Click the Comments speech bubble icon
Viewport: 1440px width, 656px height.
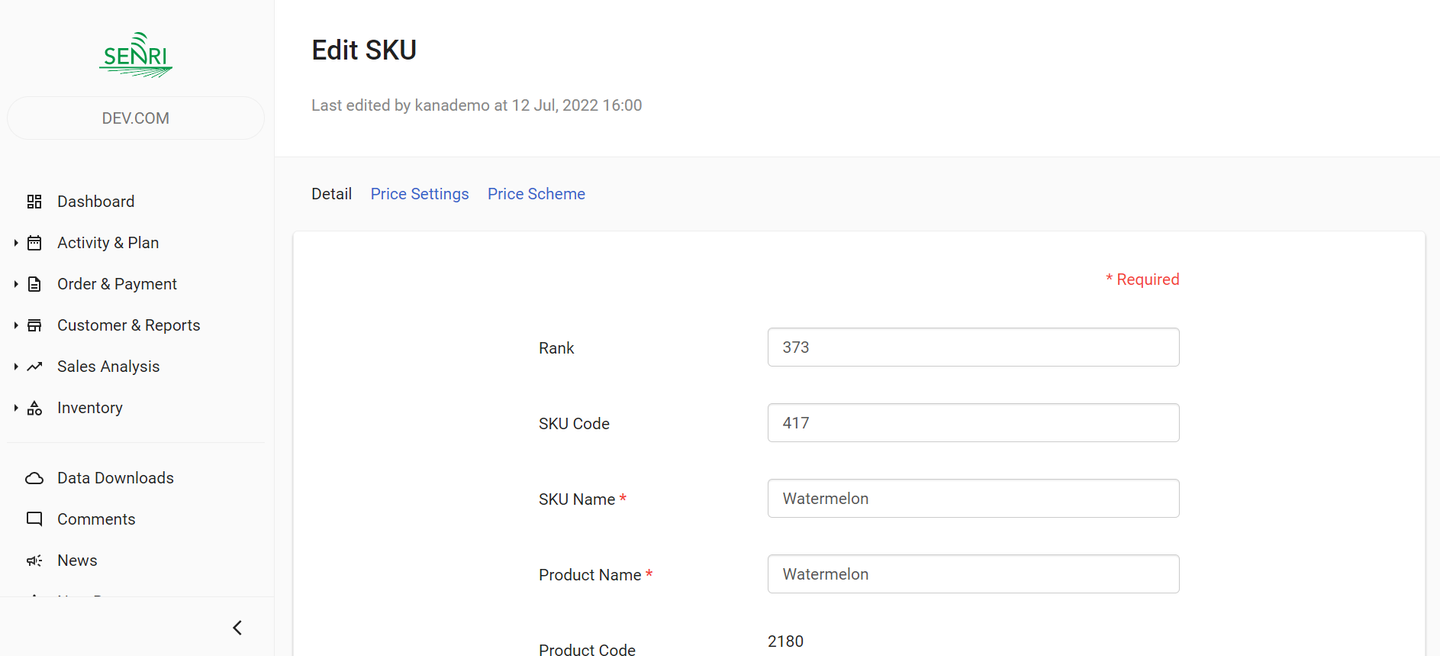(x=34, y=519)
